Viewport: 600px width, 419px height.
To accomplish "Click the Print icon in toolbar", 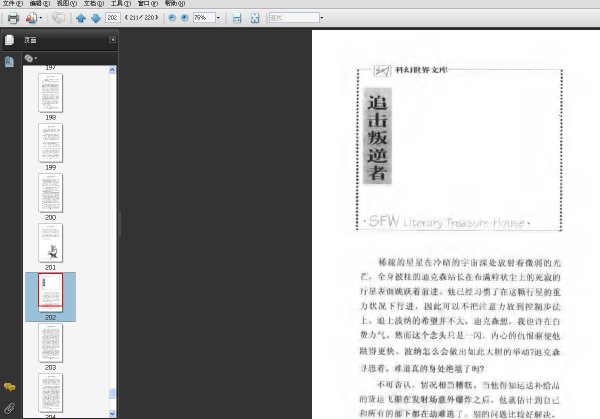I will pos(13,18).
